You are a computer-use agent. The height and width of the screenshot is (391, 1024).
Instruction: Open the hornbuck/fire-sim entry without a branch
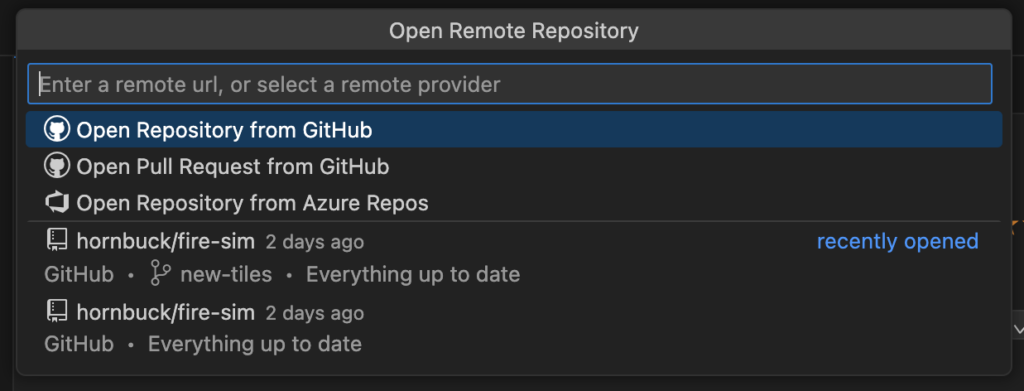pos(514,328)
